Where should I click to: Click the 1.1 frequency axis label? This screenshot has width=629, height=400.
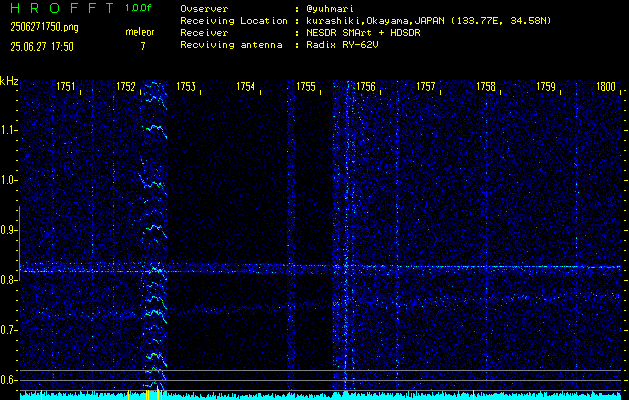(7, 130)
